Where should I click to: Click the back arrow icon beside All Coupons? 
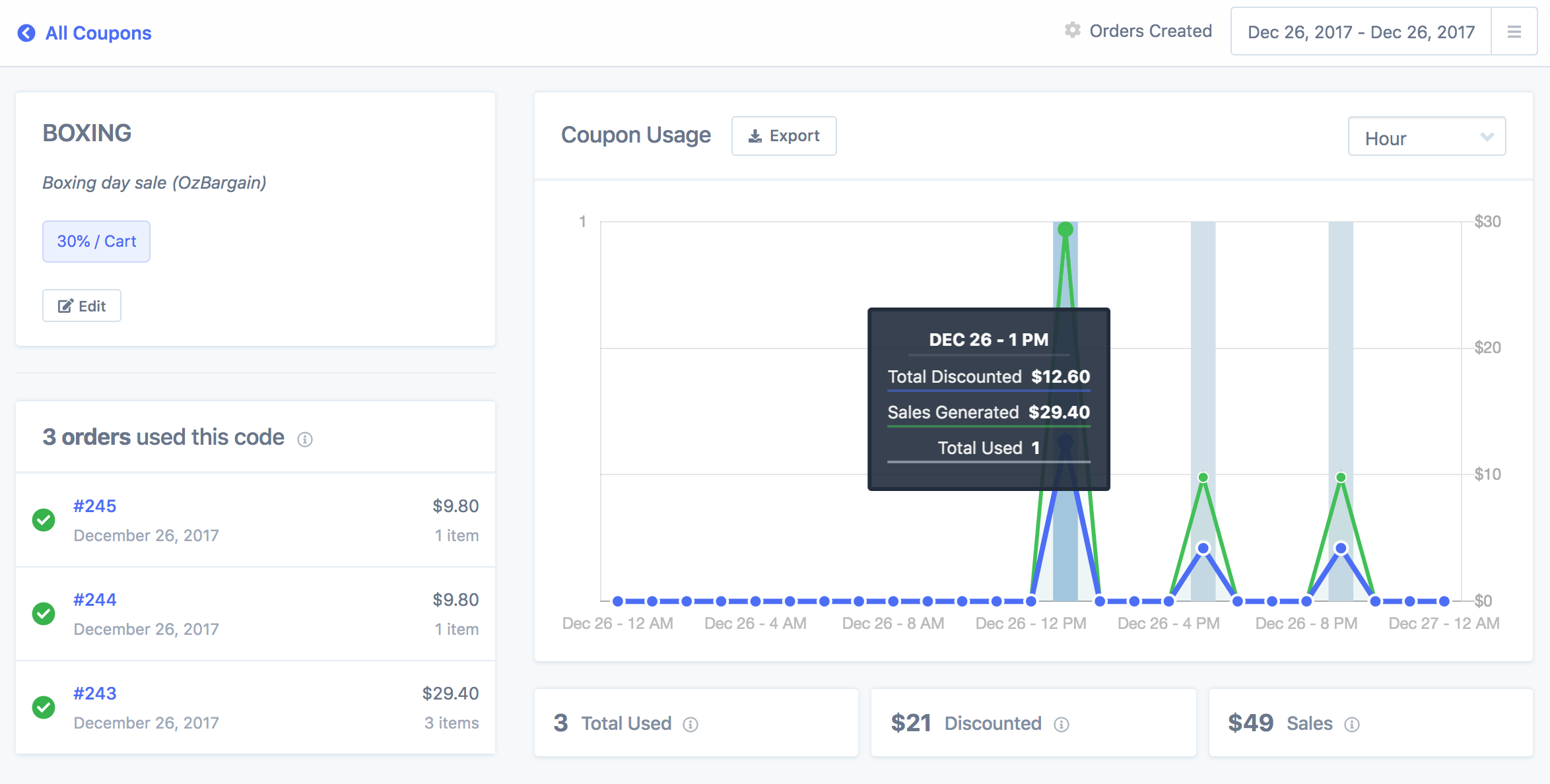[26, 33]
